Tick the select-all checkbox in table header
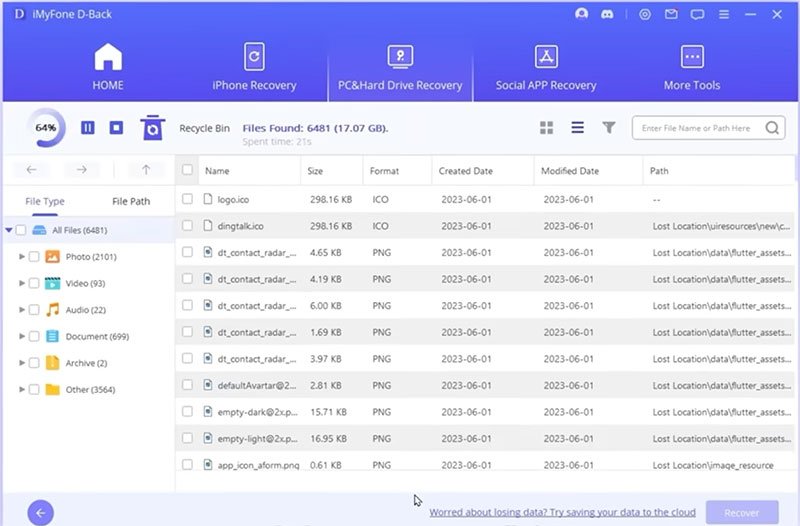This screenshot has width=800, height=526. [x=187, y=169]
